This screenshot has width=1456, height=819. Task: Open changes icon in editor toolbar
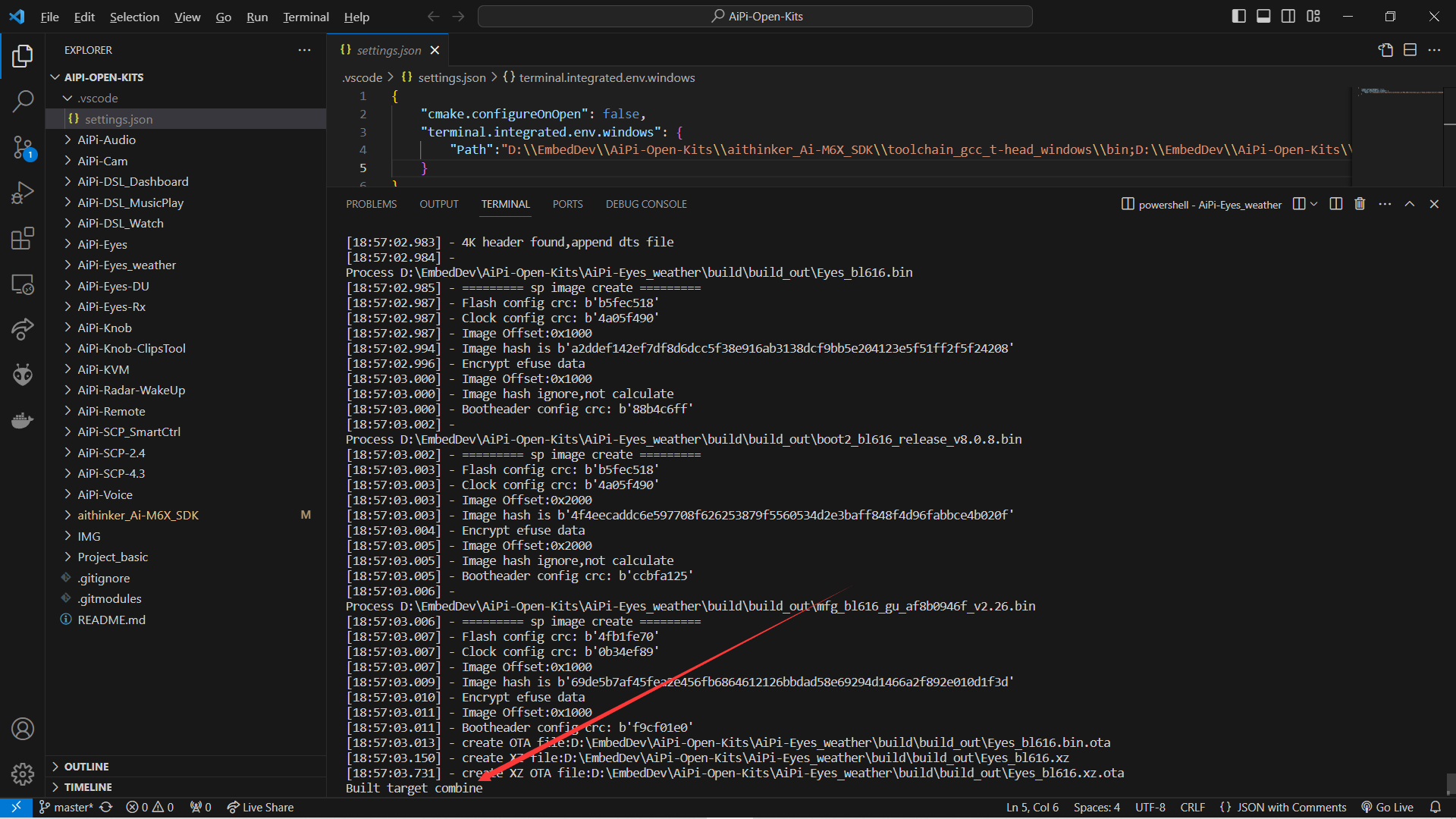[x=1385, y=50]
